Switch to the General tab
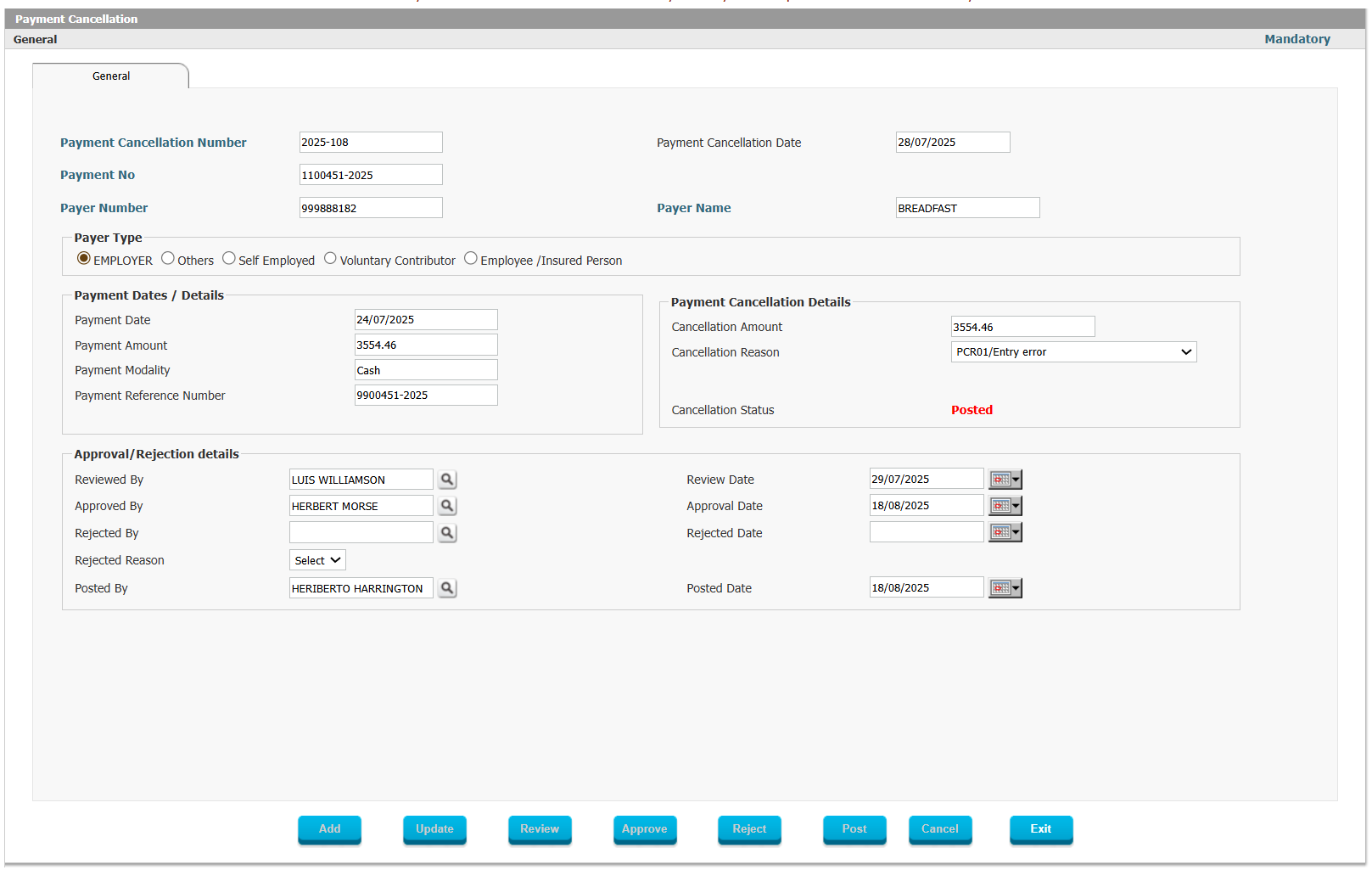This screenshot has width=1372, height=870. coord(111,76)
